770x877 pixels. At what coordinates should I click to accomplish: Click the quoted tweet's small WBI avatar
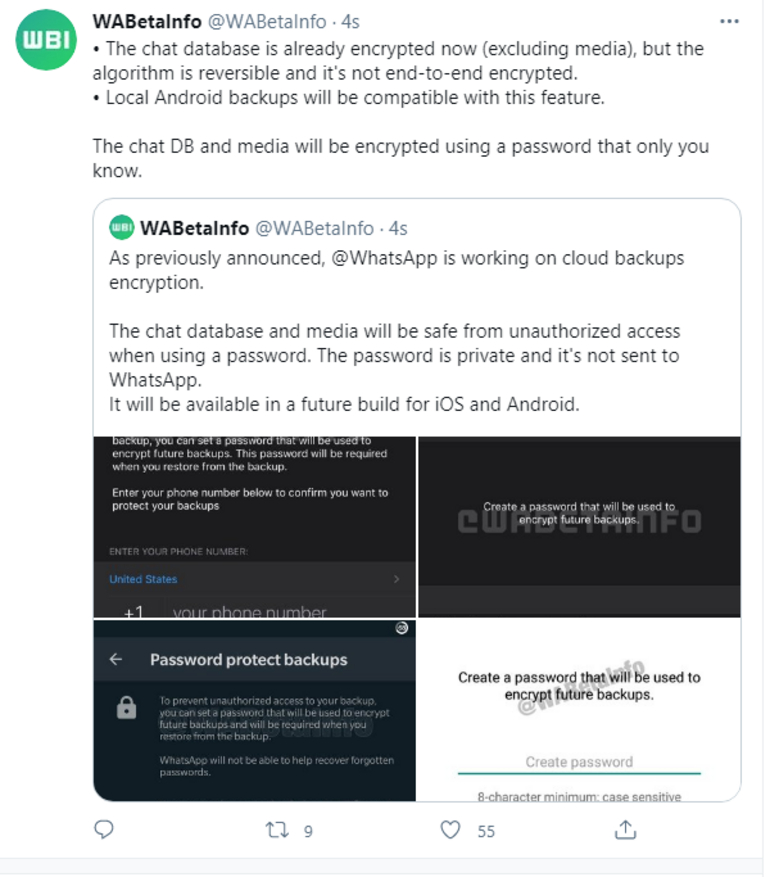pos(120,227)
